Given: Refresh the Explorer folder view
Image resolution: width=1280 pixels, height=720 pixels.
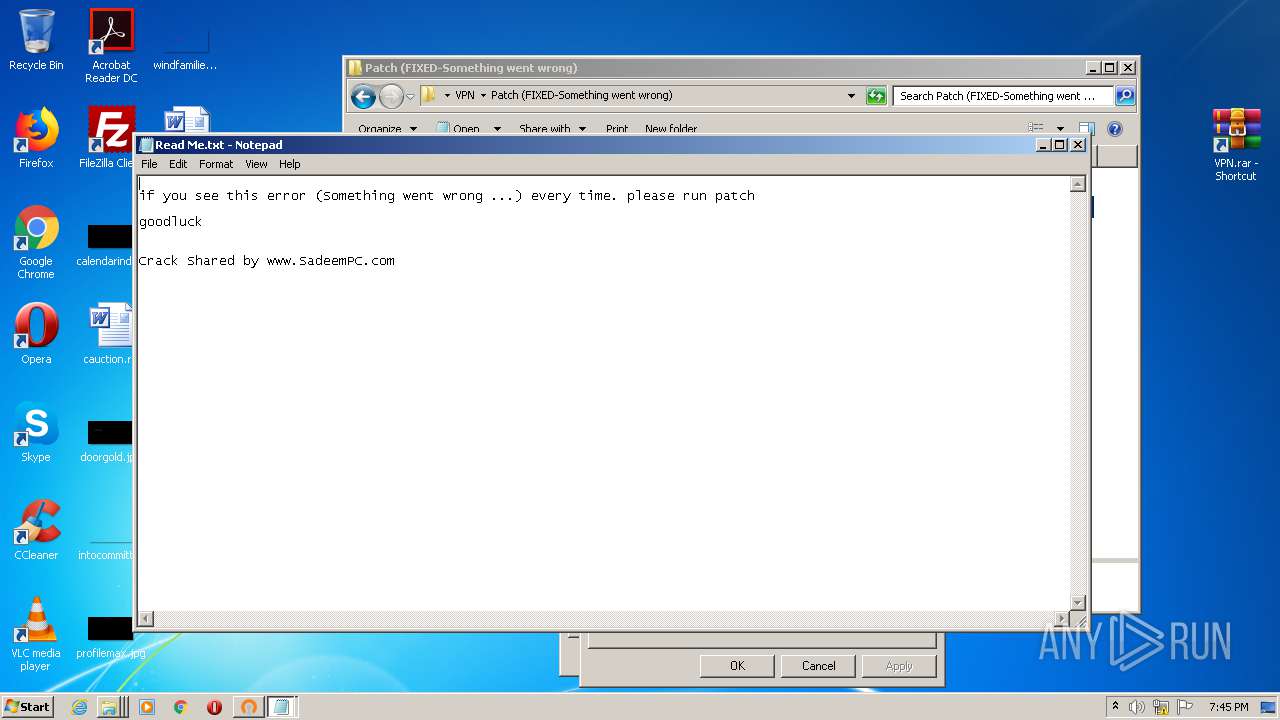Looking at the screenshot, I should pyautogui.click(x=876, y=96).
